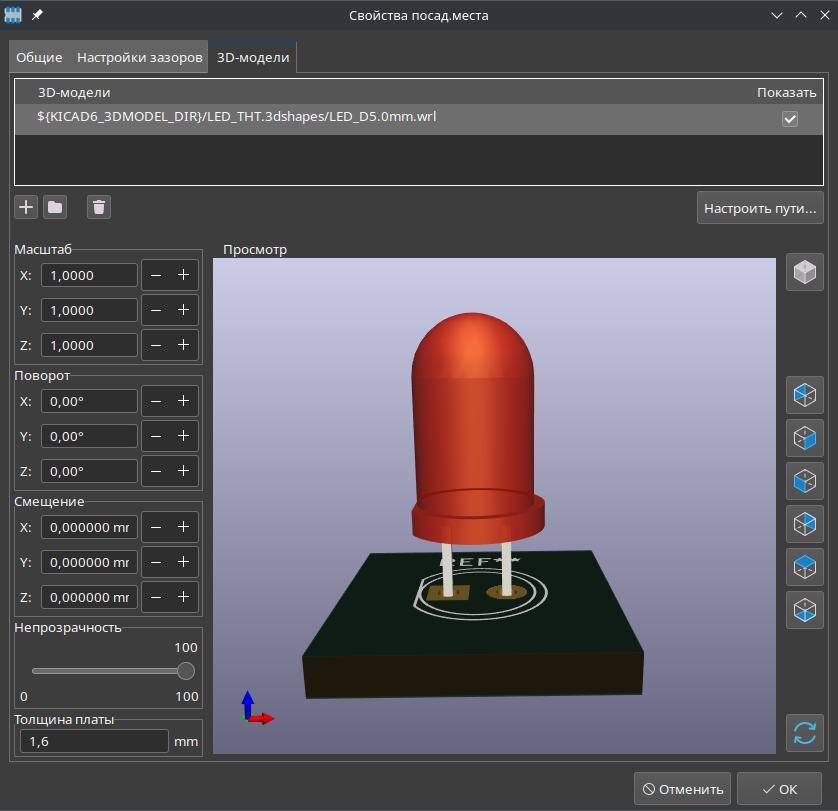Reload the 3D model preview
The width and height of the screenshot is (838, 811).
click(x=805, y=733)
